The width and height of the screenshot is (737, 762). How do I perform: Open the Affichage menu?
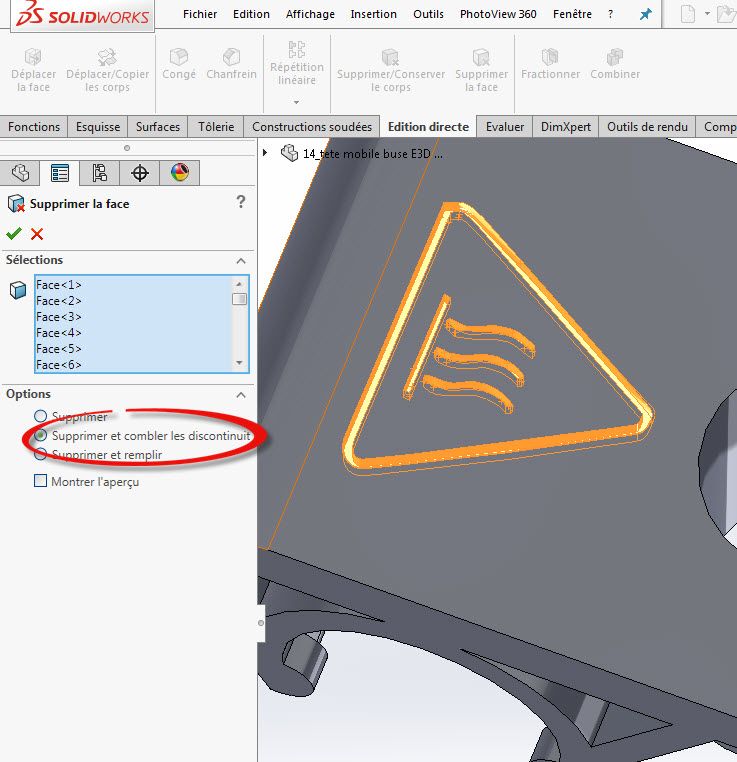310,14
